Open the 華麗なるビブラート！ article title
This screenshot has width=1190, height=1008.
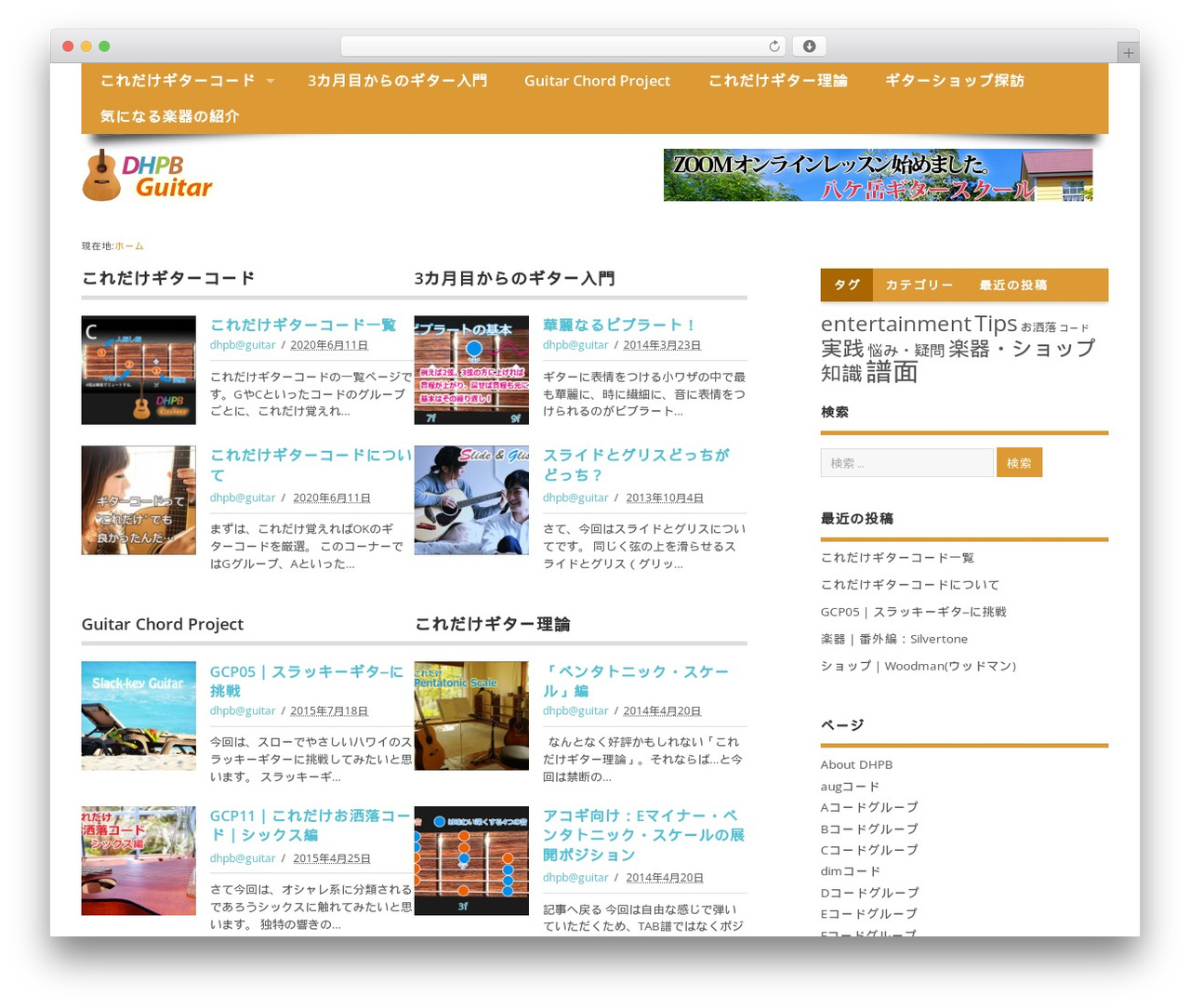tap(619, 325)
